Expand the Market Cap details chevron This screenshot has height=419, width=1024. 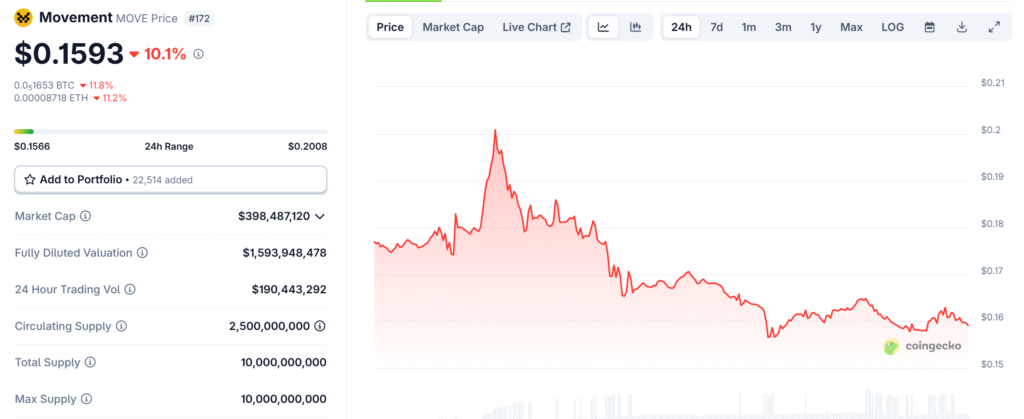coord(320,216)
